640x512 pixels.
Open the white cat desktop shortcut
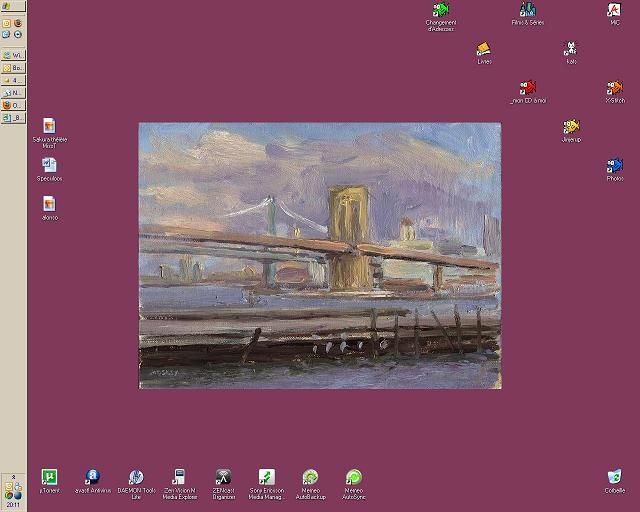[x=571, y=53]
